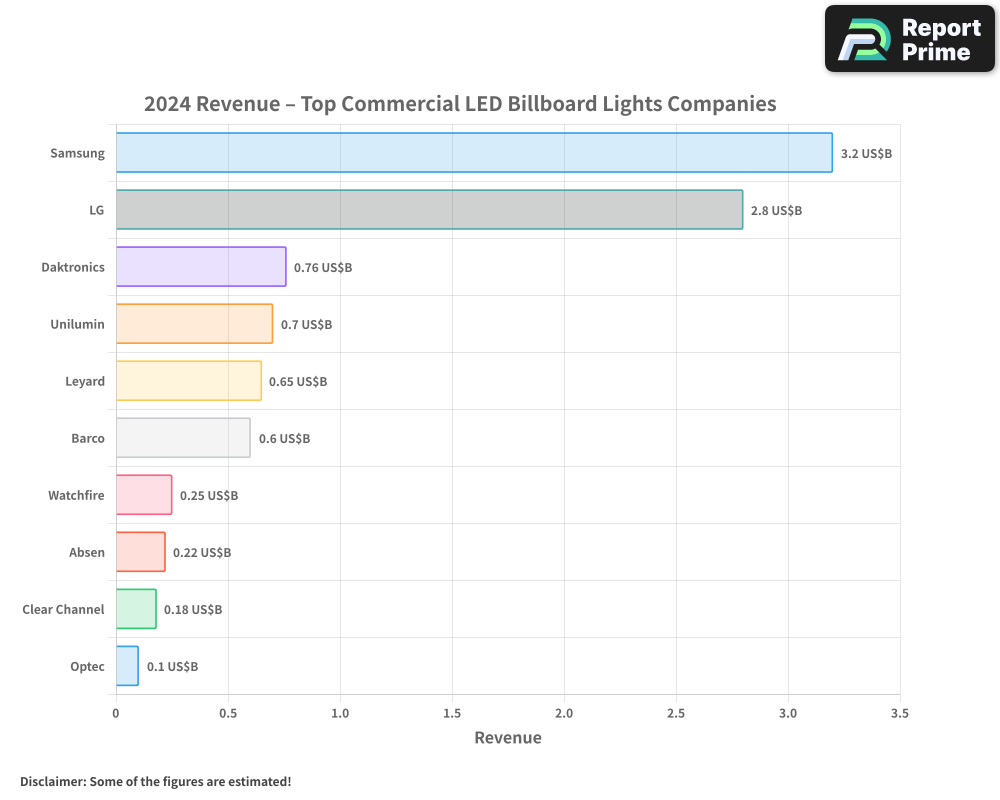
Task: Click the LG revenue bar
Action: [430, 210]
